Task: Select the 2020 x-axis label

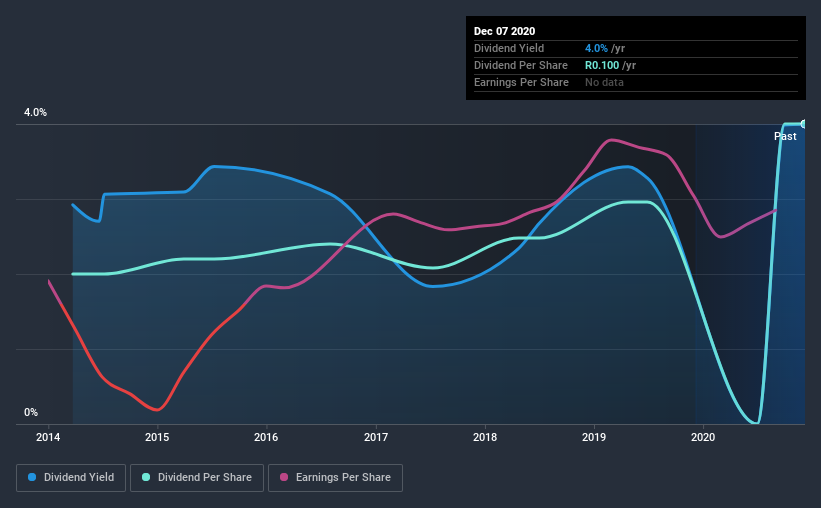Action: point(703,437)
